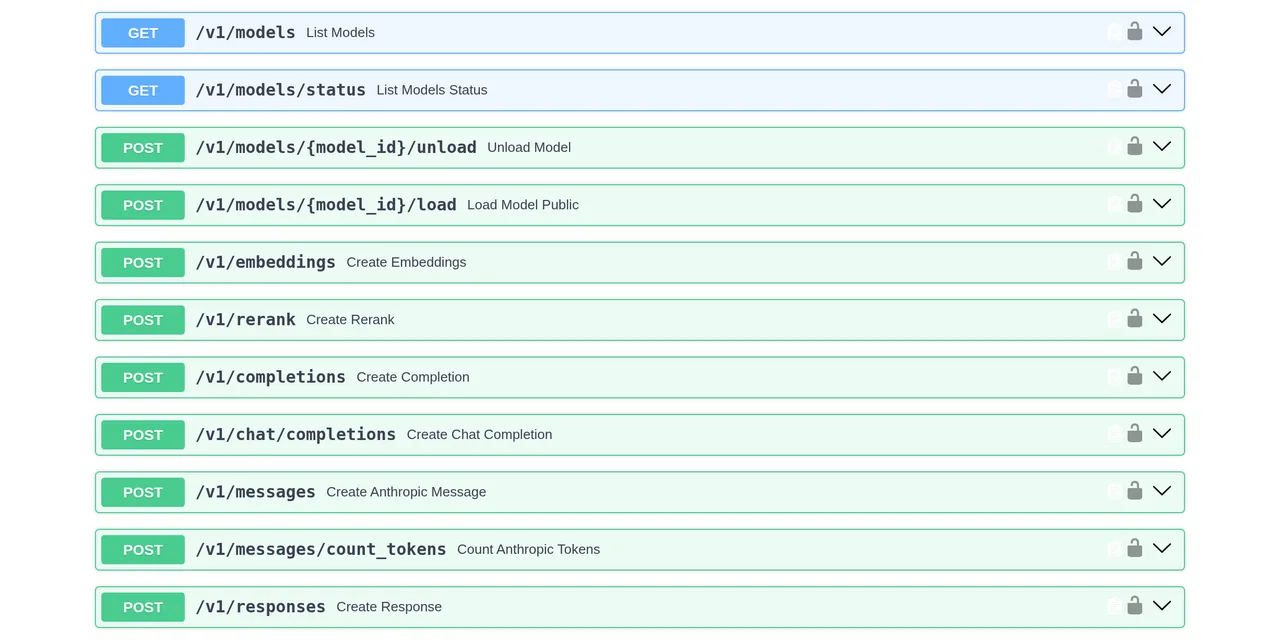Copy path icon for /v1/messages endpoint
1280x640 pixels.
pyautogui.click(x=1114, y=492)
